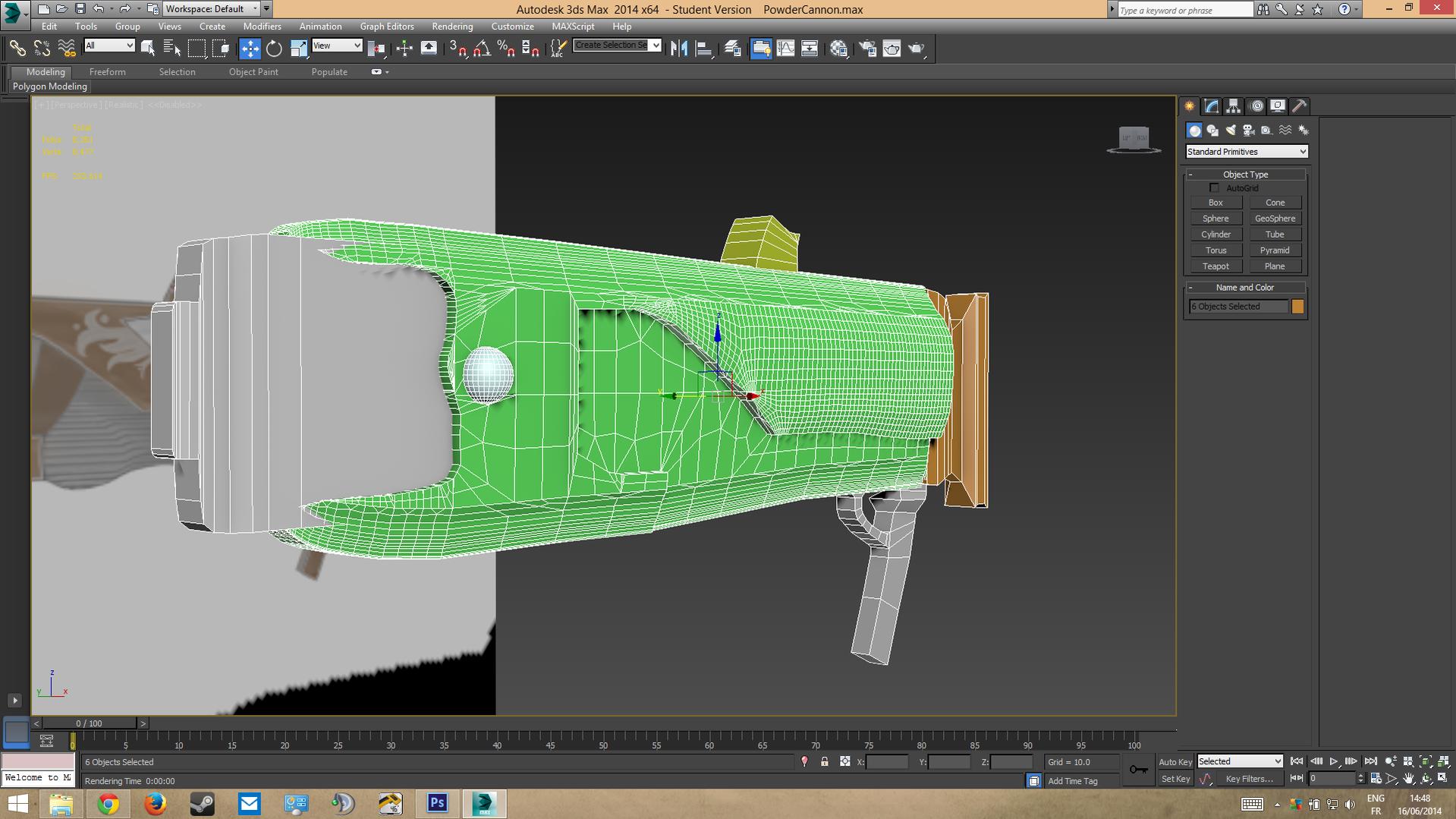Screen dimensions: 1456x819
Task: Click the Key Filters button
Action: click(x=1249, y=779)
